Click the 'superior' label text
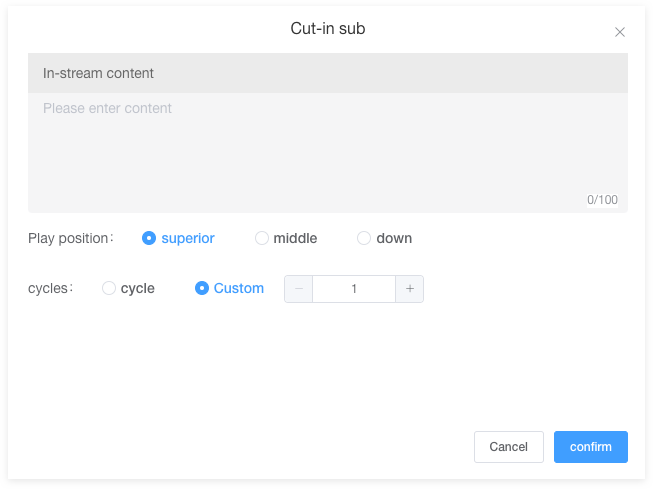 (188, 238)
